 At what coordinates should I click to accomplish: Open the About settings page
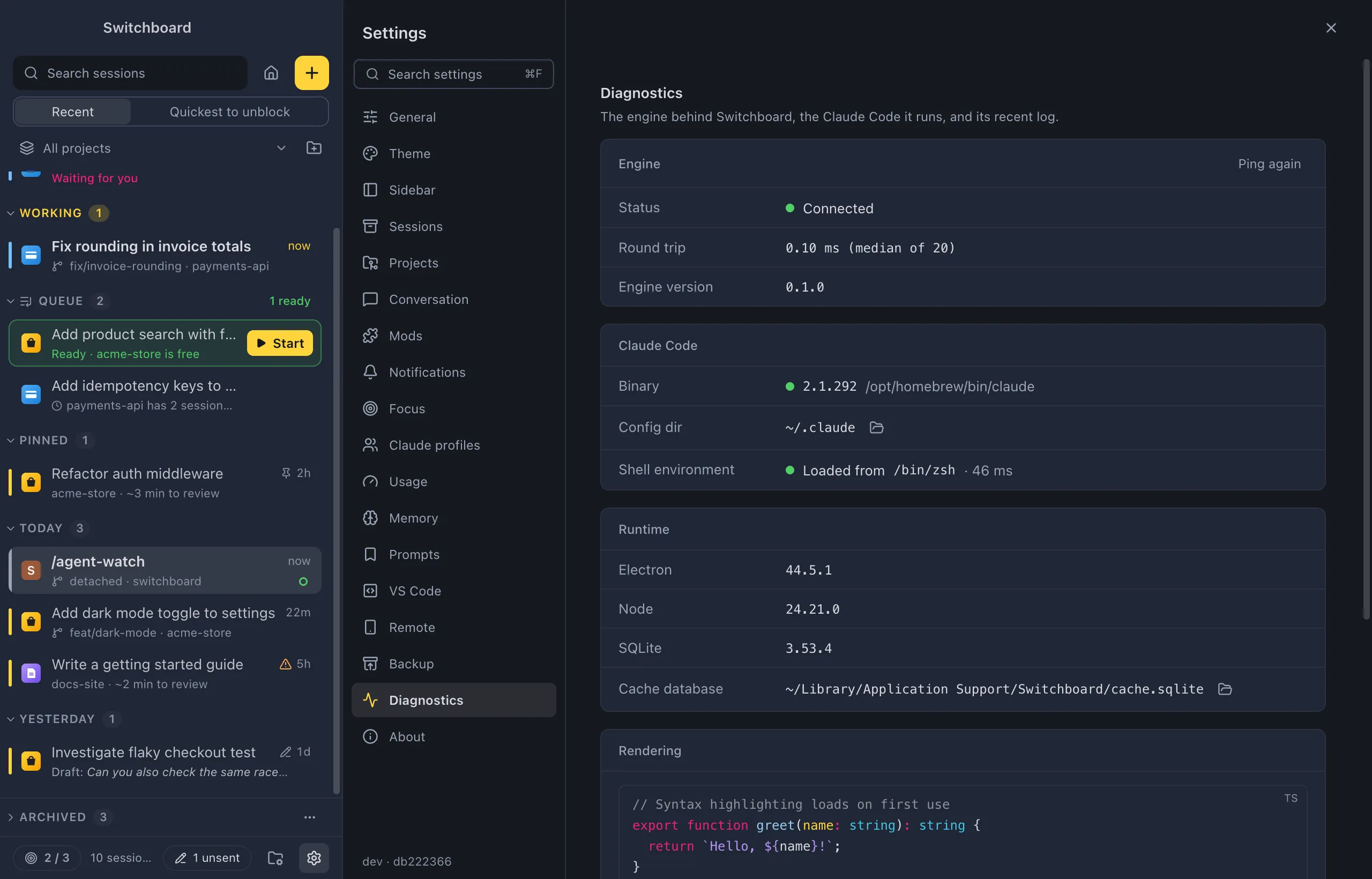[x=454, y=736]
